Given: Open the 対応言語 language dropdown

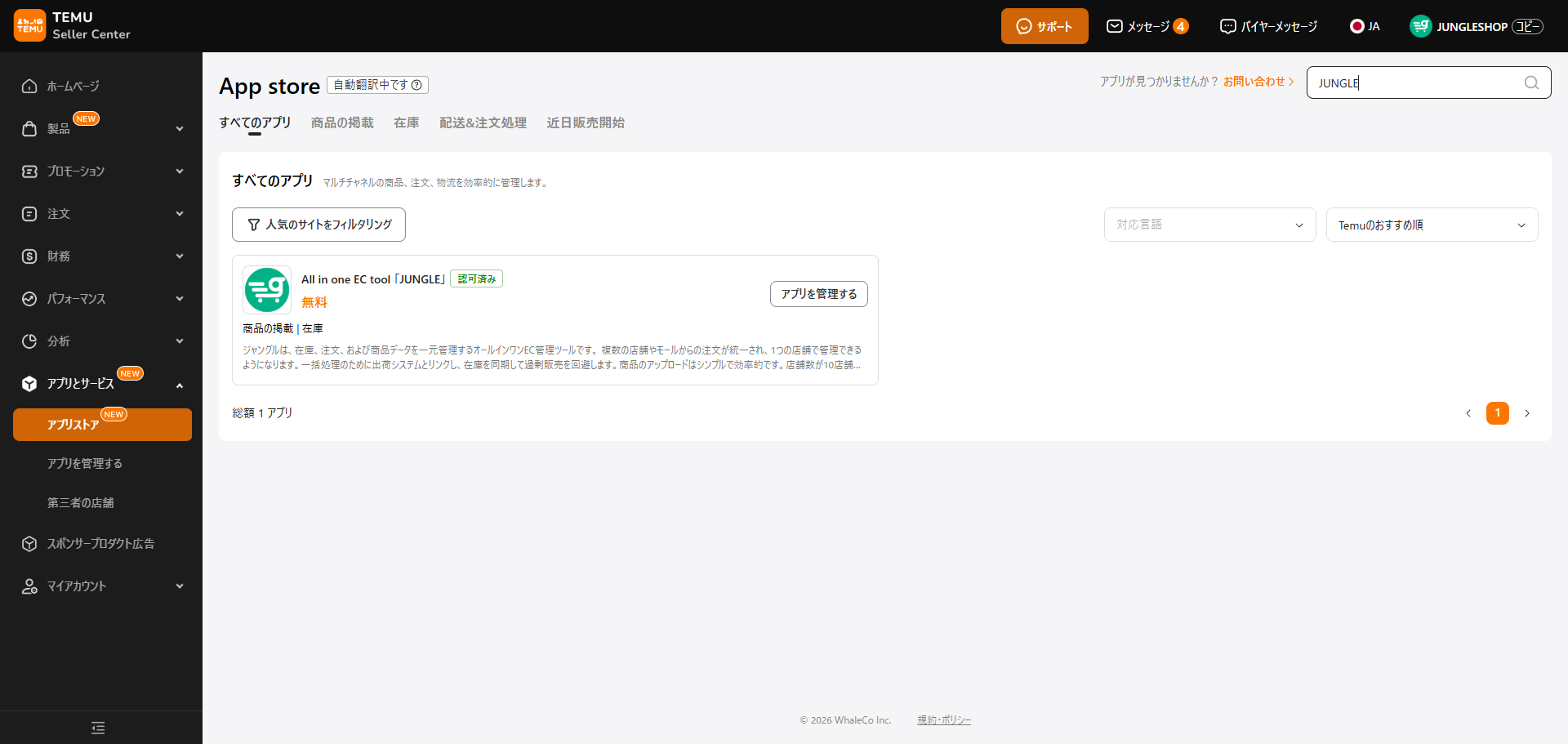Looking at the screenshot, I should pos(1209,225).
